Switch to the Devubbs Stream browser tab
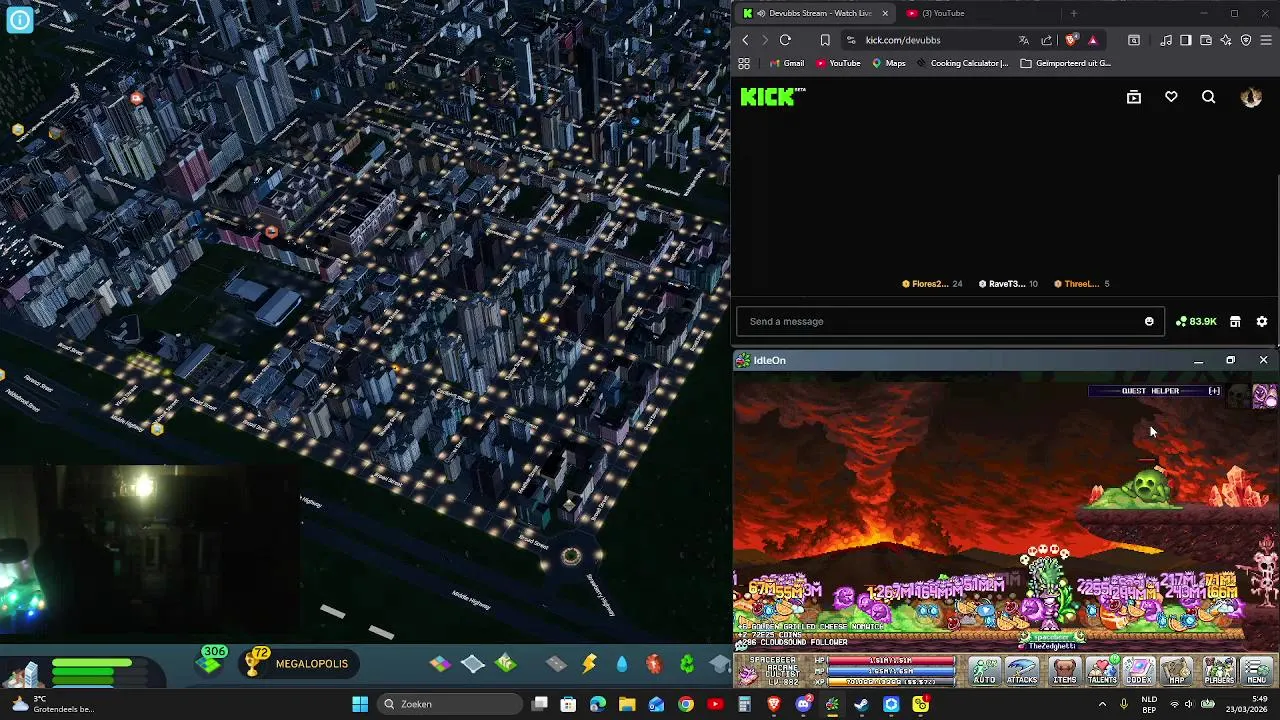 click(x=813, y=13)
